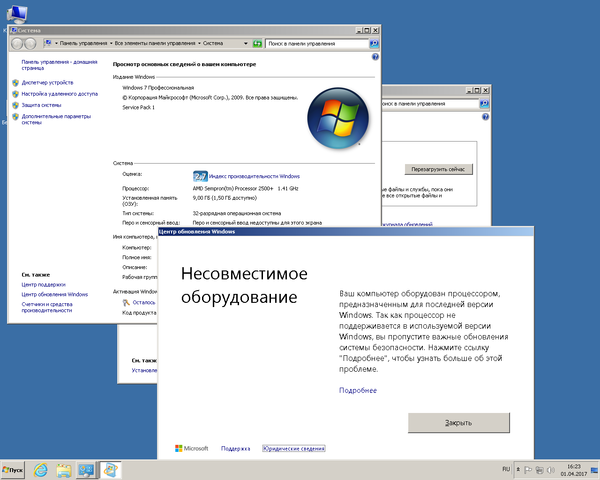Viewport: 600px width, 480px height.
Task: Open the 'Пуск' Start menu
Action: [x=14, y=468]
